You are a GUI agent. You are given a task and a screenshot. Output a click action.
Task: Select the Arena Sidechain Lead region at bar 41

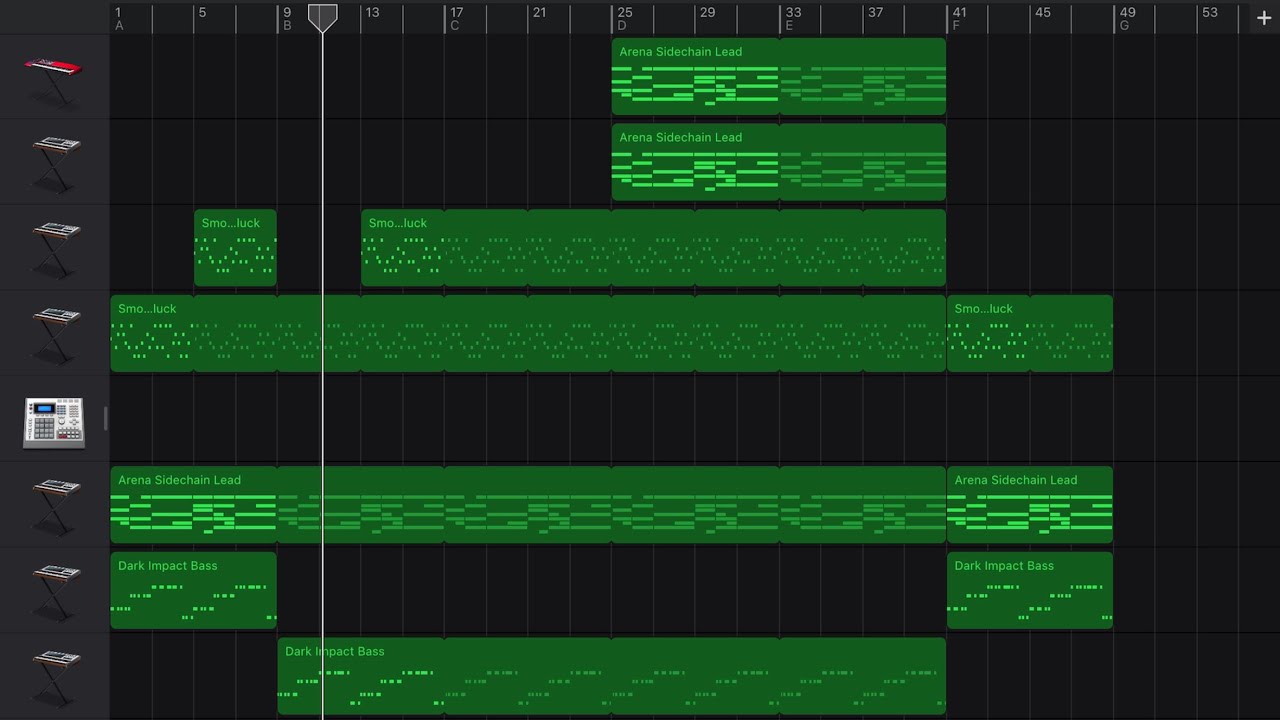pyautogui.click(x=1030, y=505)
